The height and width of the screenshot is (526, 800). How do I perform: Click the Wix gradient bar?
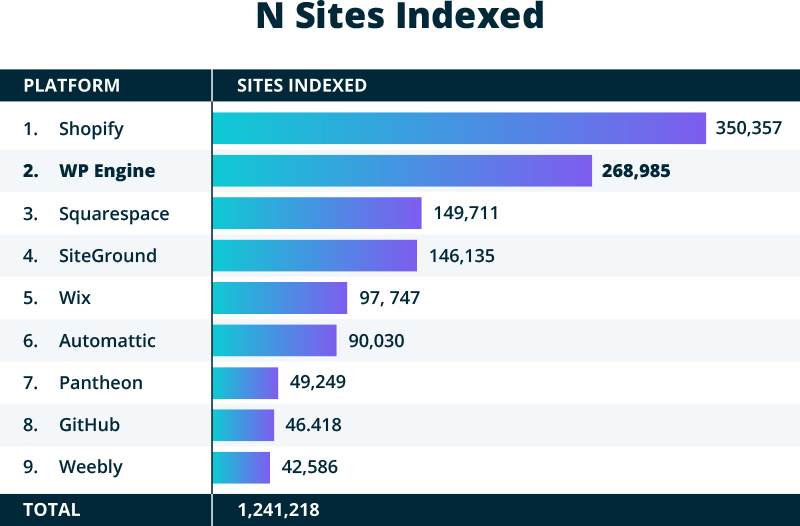point(280,298)
